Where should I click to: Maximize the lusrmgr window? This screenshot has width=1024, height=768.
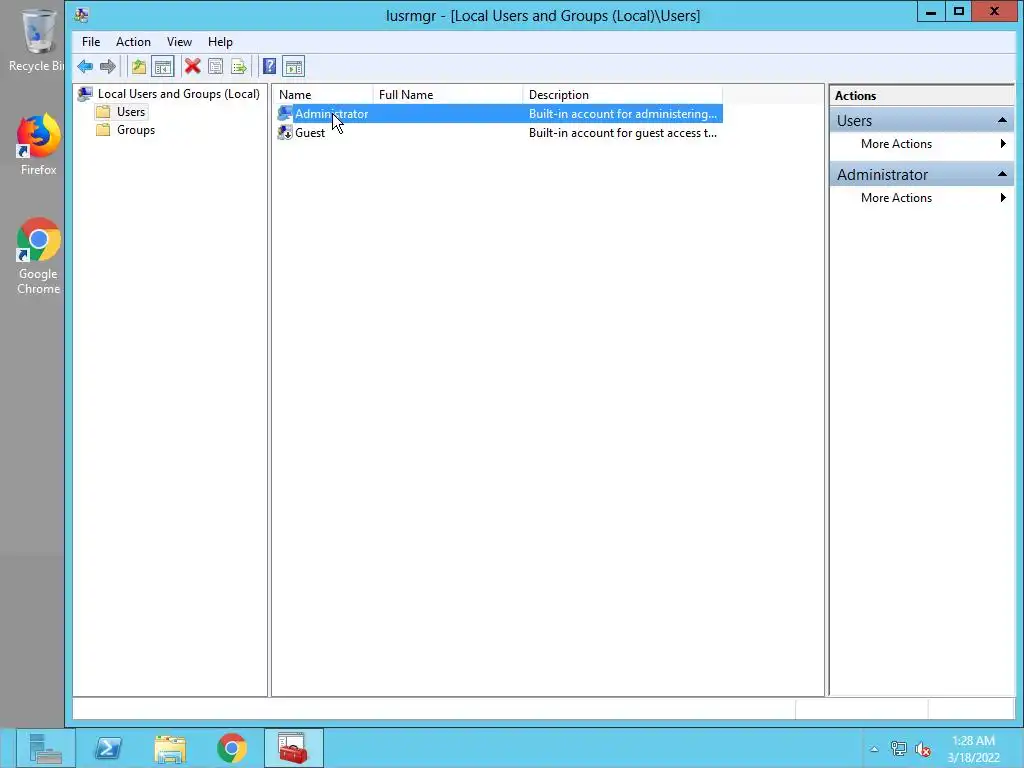click(x=958, y=11)
